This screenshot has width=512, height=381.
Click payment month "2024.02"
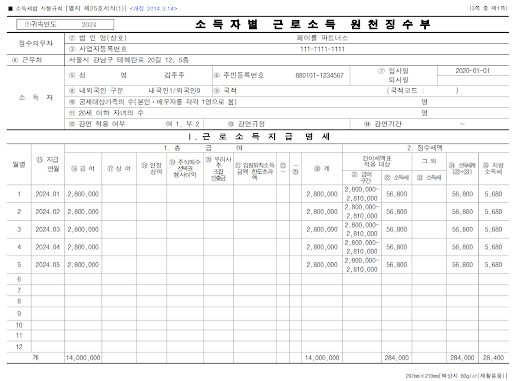[x=48, y=212]
